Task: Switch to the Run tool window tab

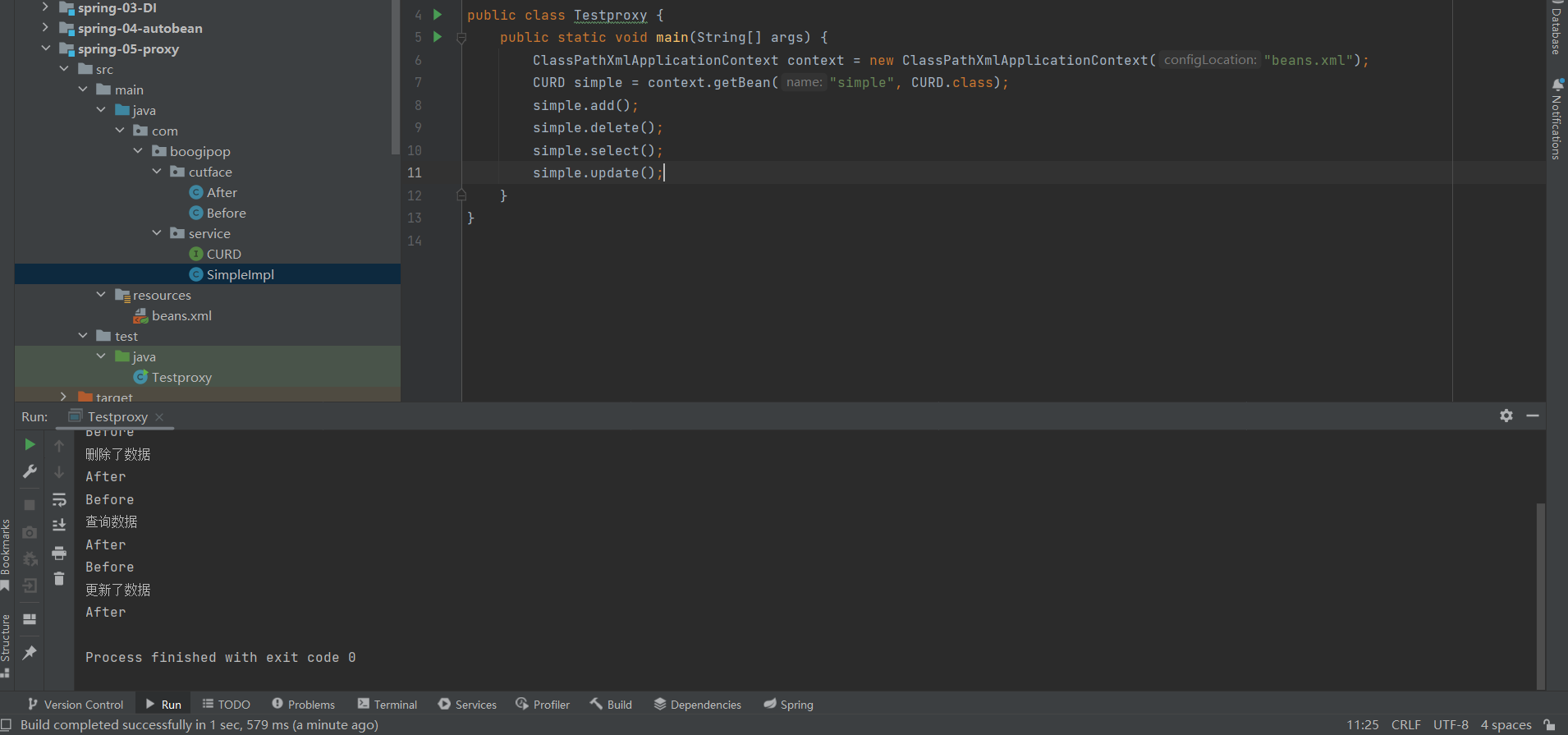Action: pos(163,705)
